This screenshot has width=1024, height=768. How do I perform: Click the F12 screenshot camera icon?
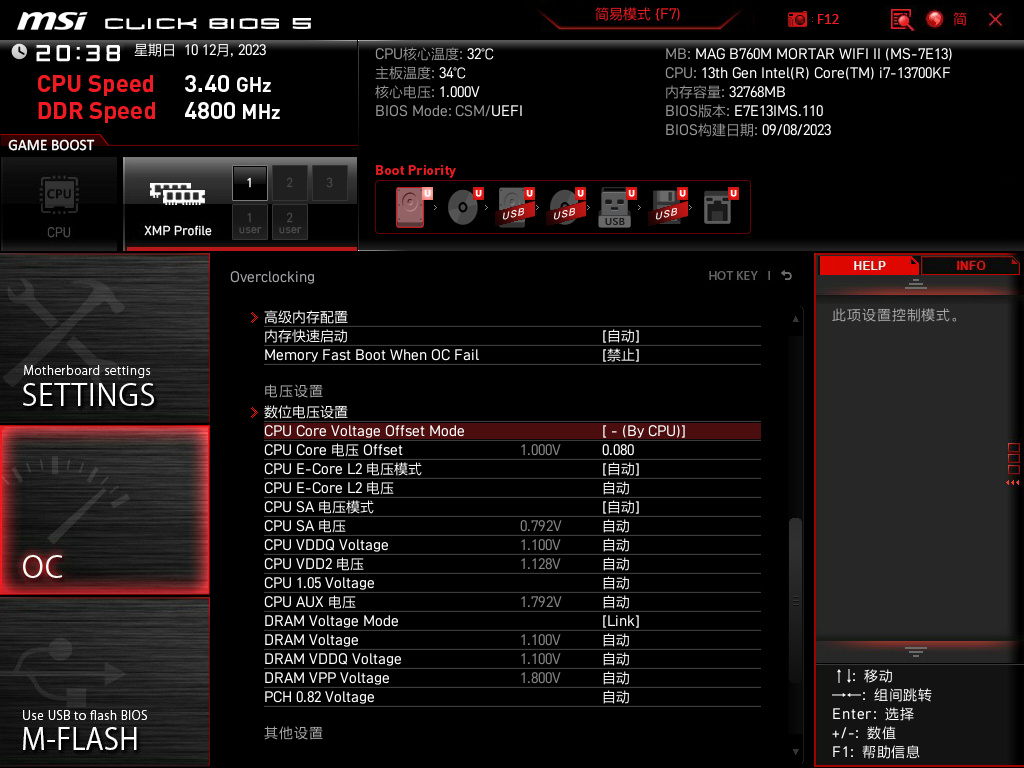coord(797,20)
